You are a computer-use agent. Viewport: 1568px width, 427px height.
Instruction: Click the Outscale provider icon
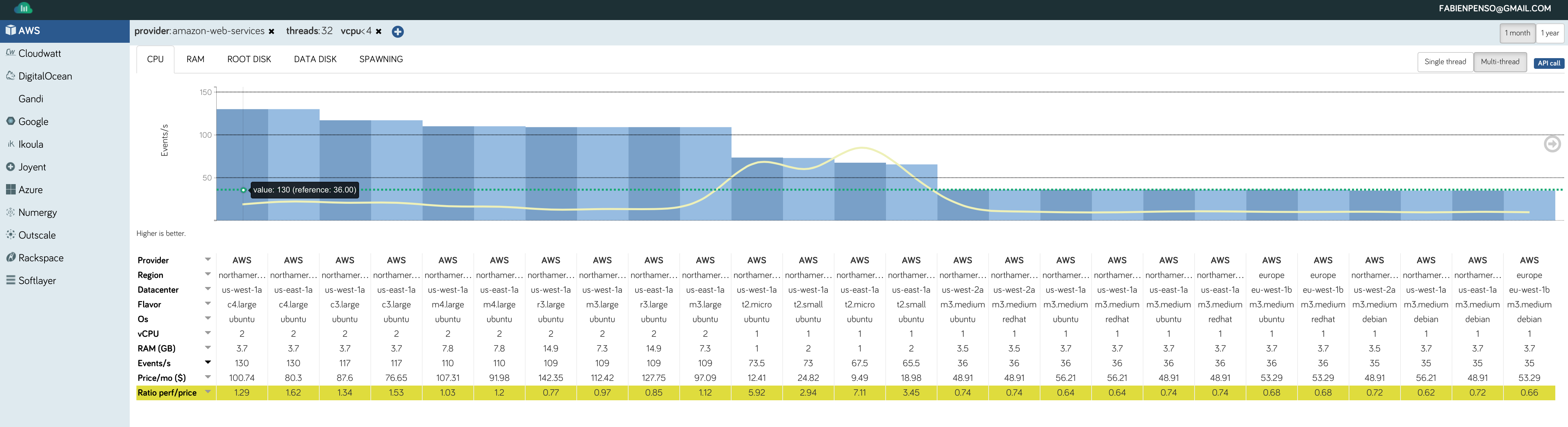[10, 234]
